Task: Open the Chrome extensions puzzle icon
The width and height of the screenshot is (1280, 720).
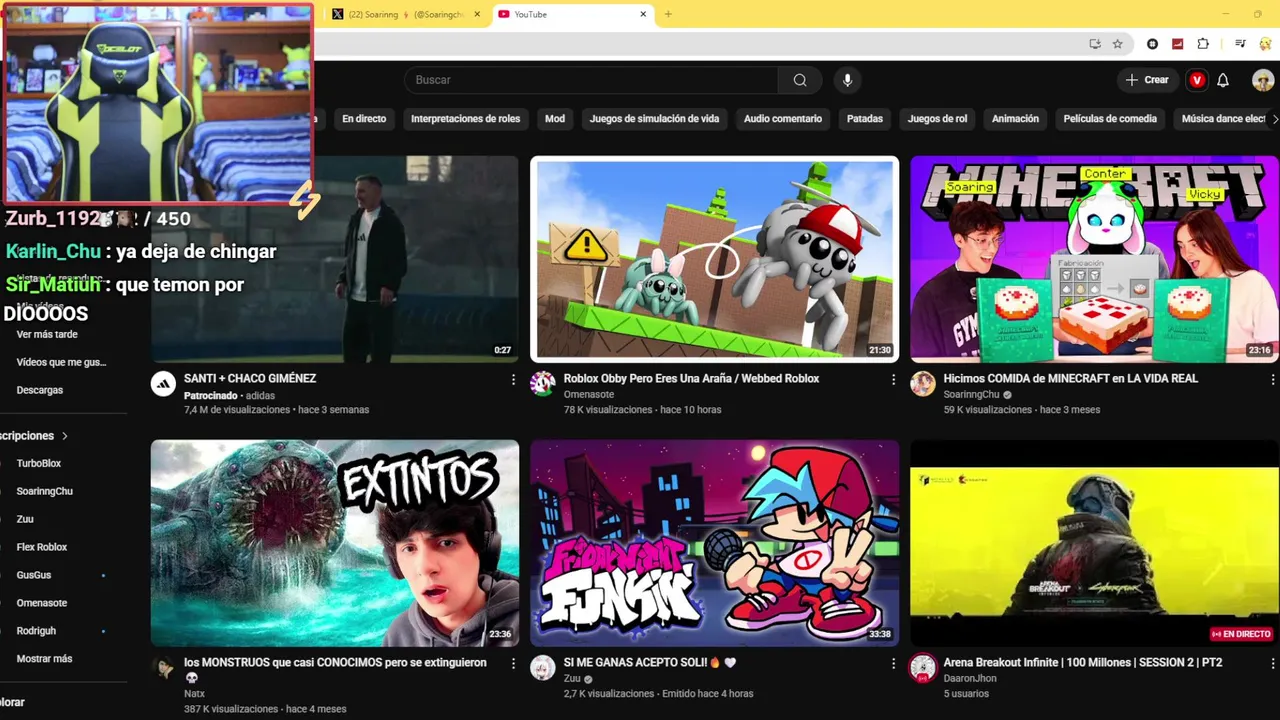Action: pos(1203,44)
